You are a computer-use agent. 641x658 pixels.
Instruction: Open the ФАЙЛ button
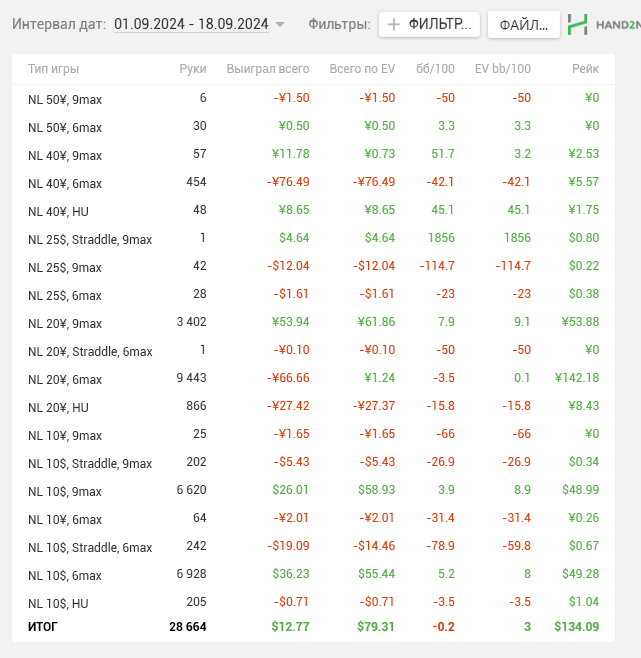[x=523, y=25]
